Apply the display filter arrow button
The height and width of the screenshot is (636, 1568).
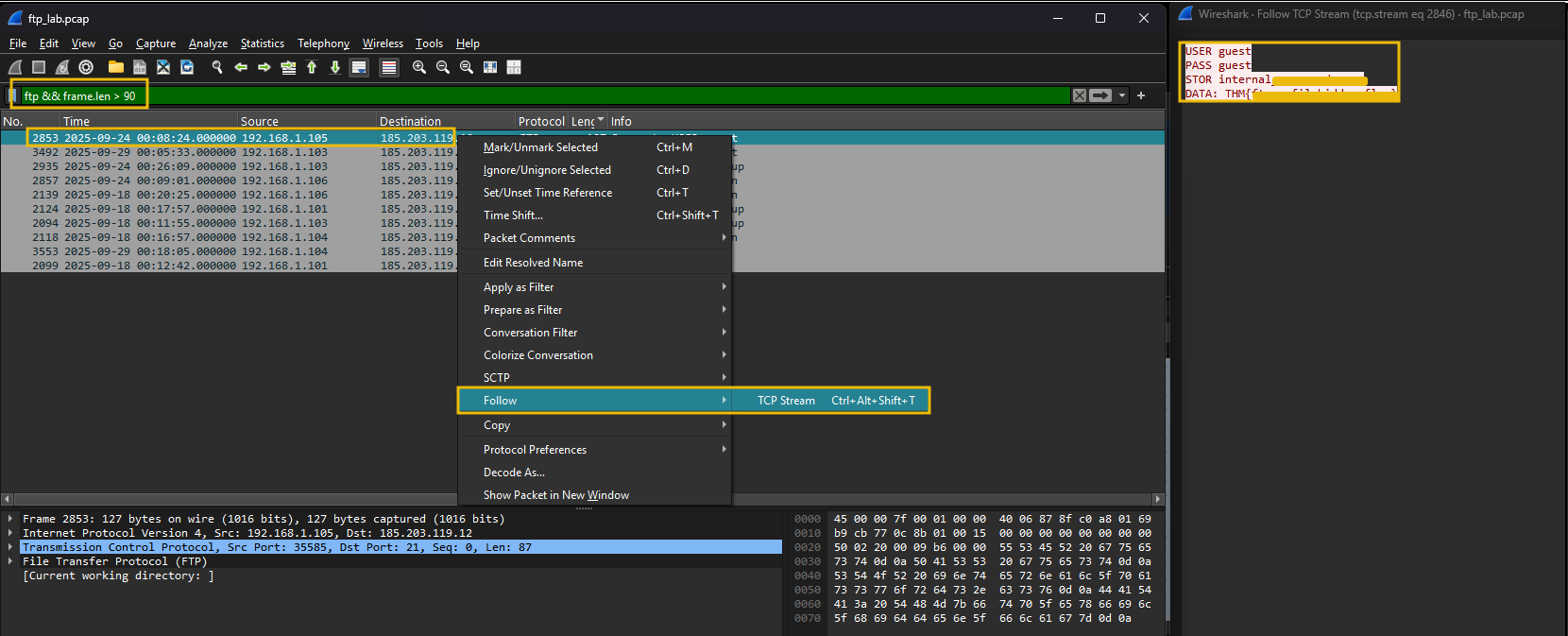click(1100, 95)
